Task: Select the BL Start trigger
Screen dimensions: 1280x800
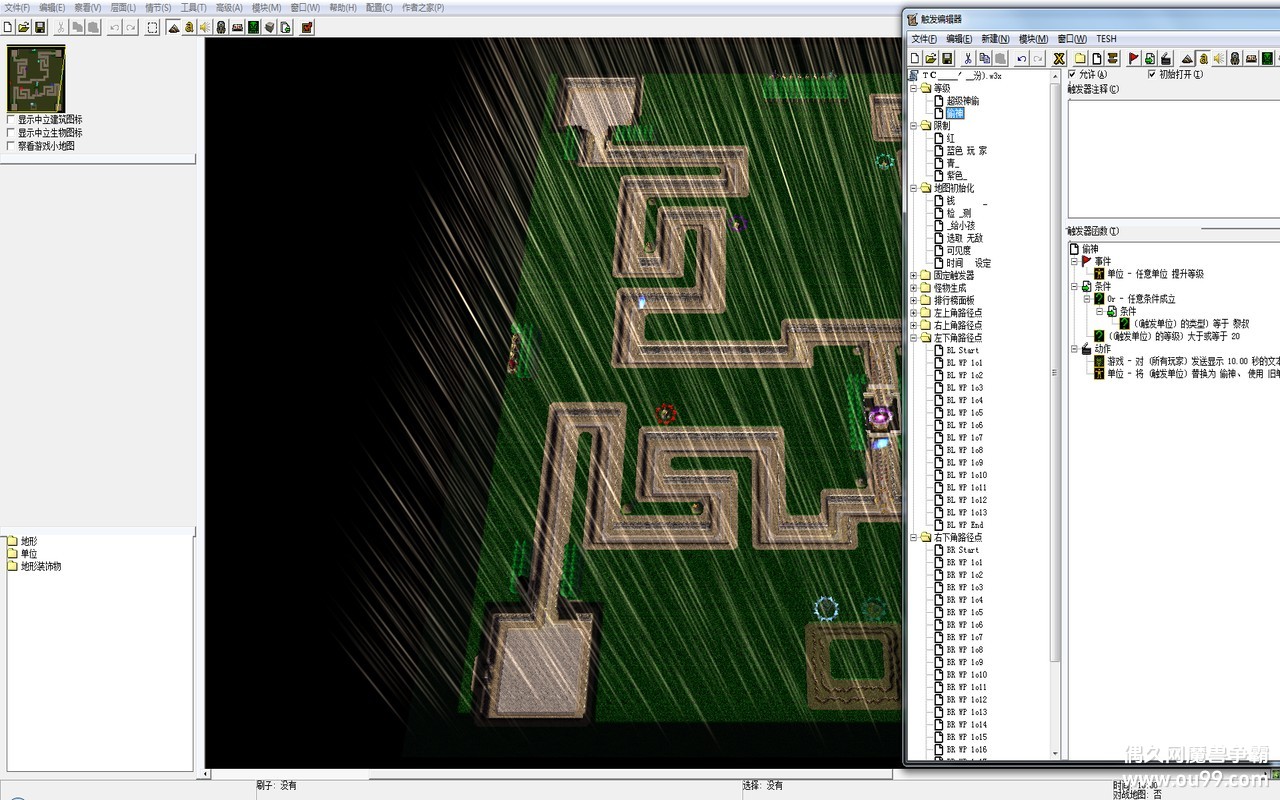Action: pyautogui.click(x=962, y=351)
